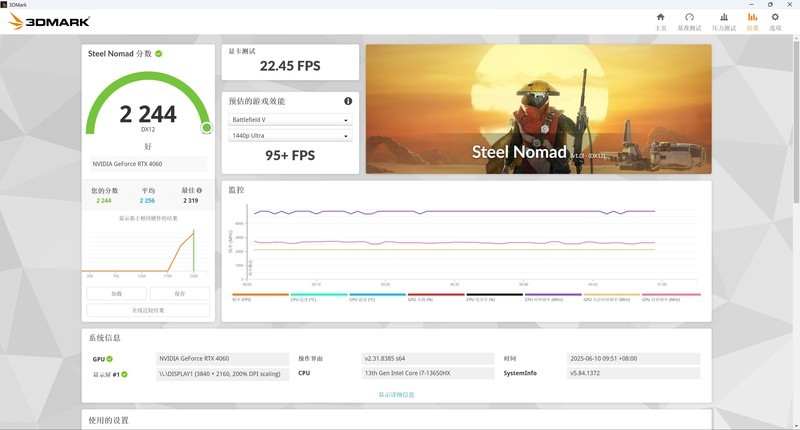
Task: Click the v2.31.8385 s64 version field
Action: [x=428, y=359]
